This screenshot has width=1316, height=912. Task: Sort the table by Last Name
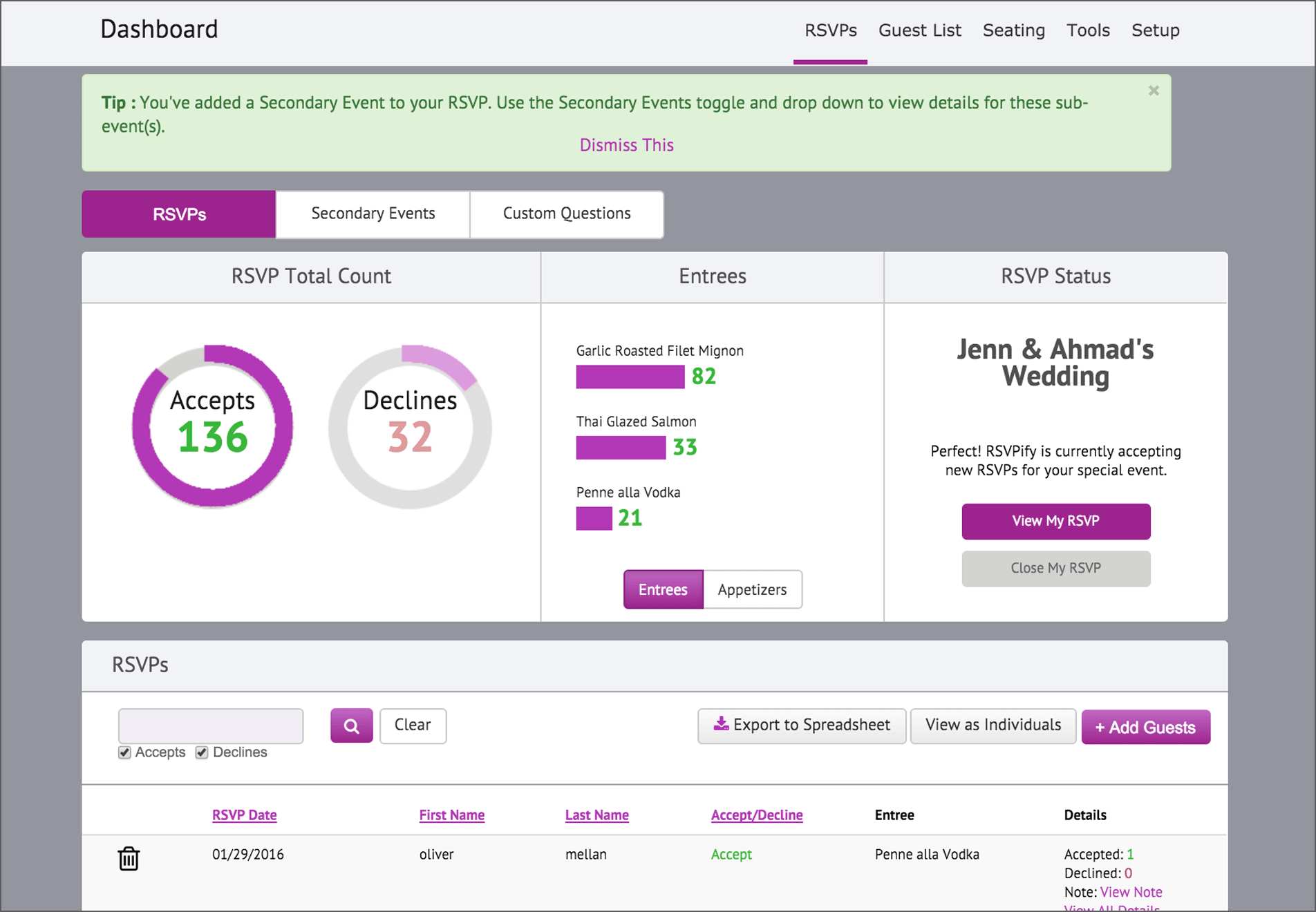pyautogui.click(x=597, y=815)
